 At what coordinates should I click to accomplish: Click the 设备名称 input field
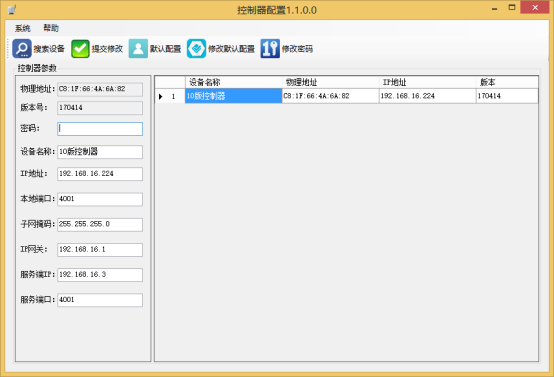coord(100,152)
